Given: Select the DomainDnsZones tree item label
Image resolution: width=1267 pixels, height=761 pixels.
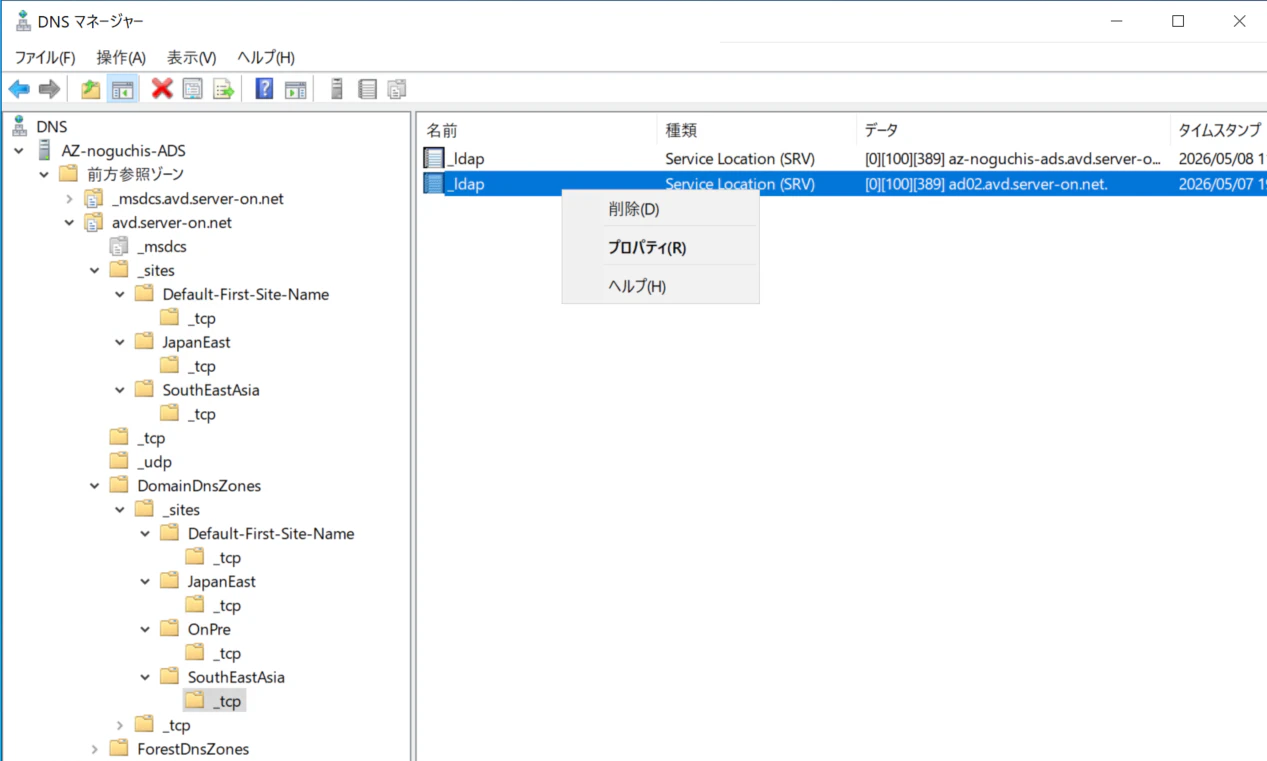Looking at the screenshot, I should (x=199, y=486).
